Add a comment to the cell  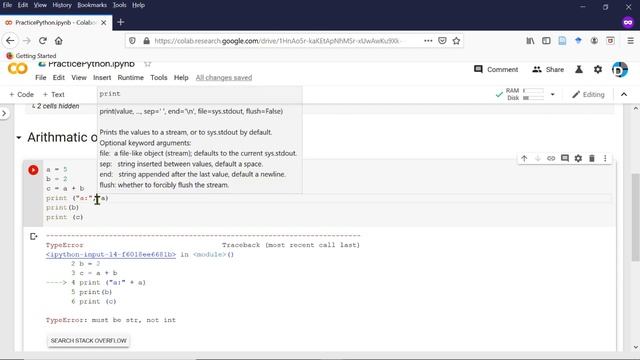(x=565, y=158)
